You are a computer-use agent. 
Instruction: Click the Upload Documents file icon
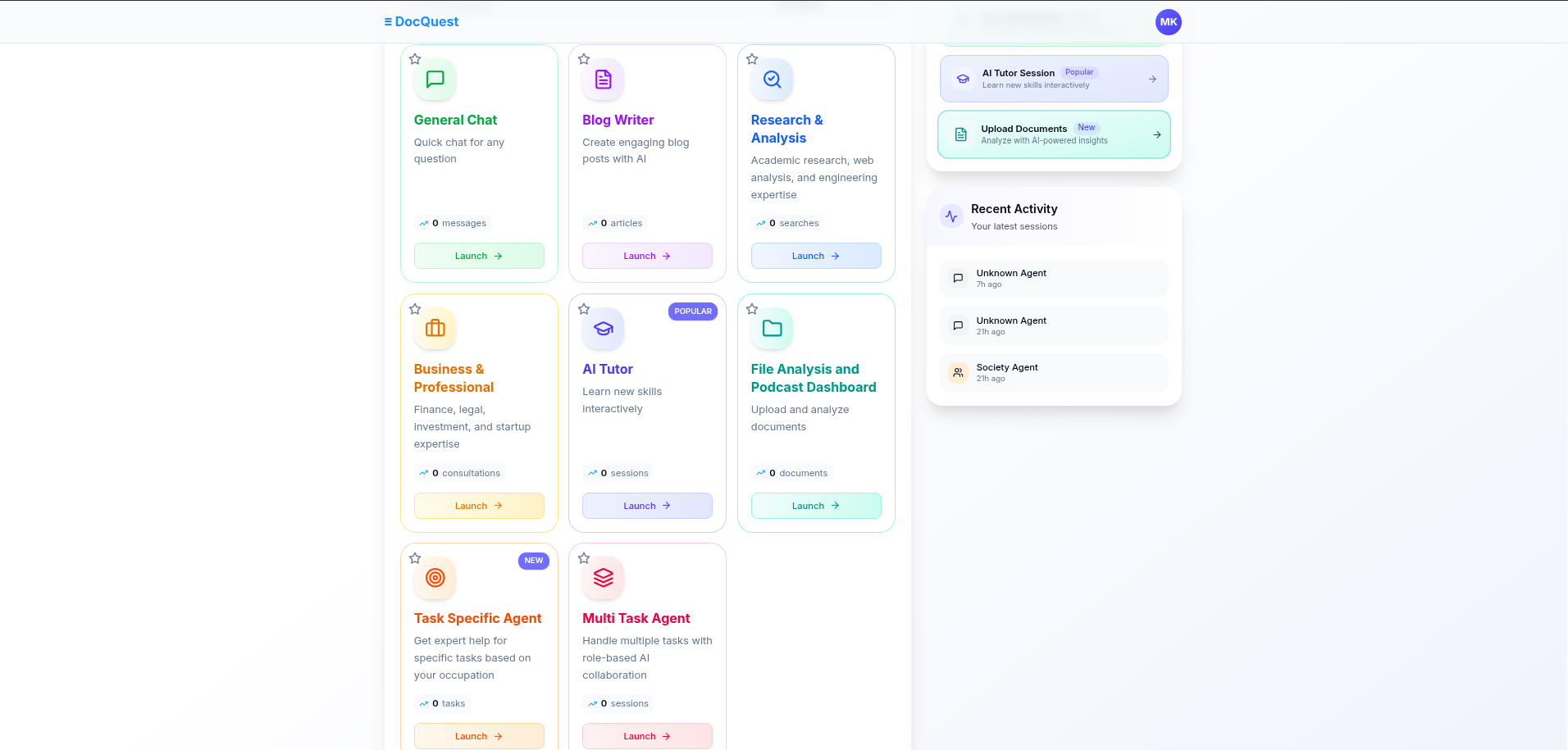[x=960, y=134]
